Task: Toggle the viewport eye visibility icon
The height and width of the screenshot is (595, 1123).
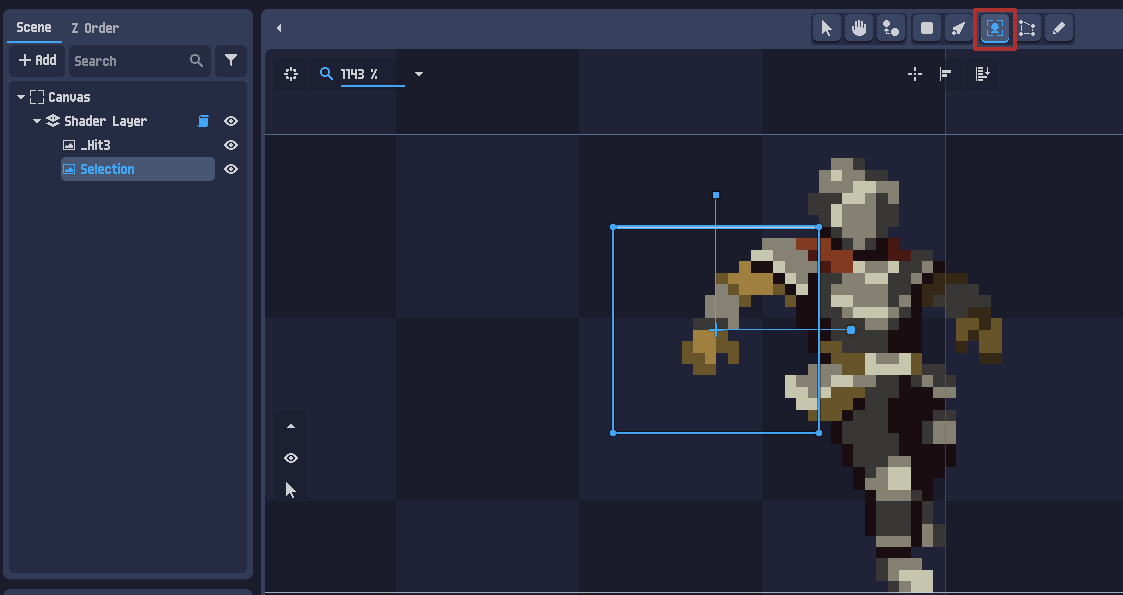Action: (x=291, y=458)
